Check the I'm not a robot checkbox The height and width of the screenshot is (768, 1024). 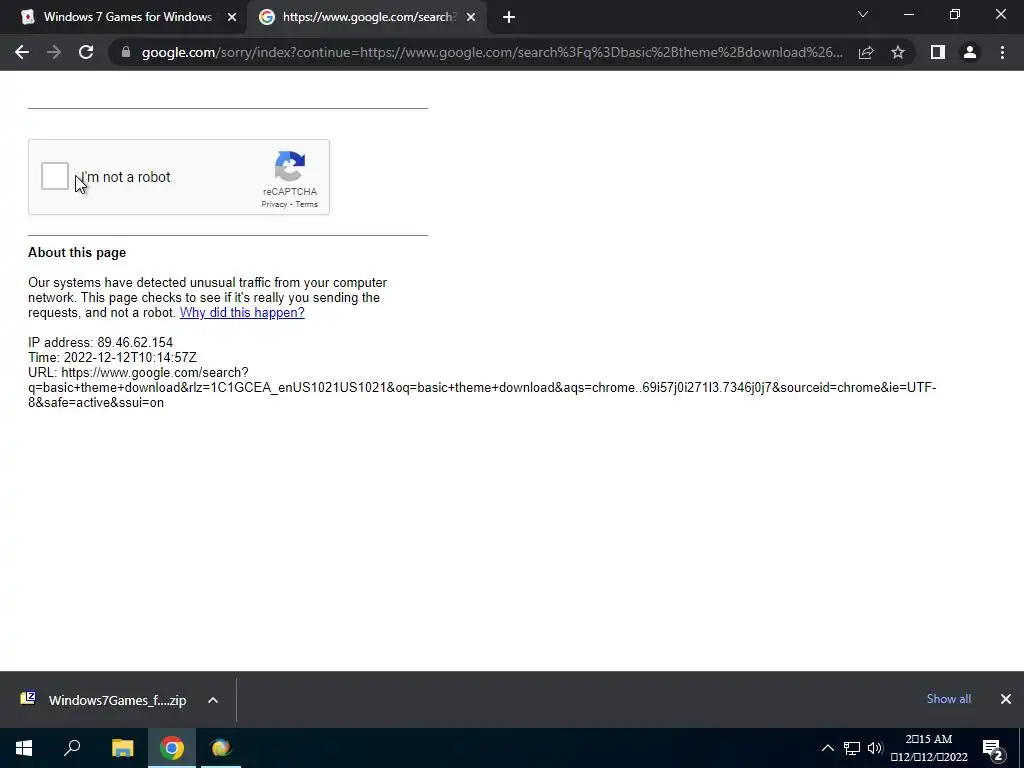point(55,176)
